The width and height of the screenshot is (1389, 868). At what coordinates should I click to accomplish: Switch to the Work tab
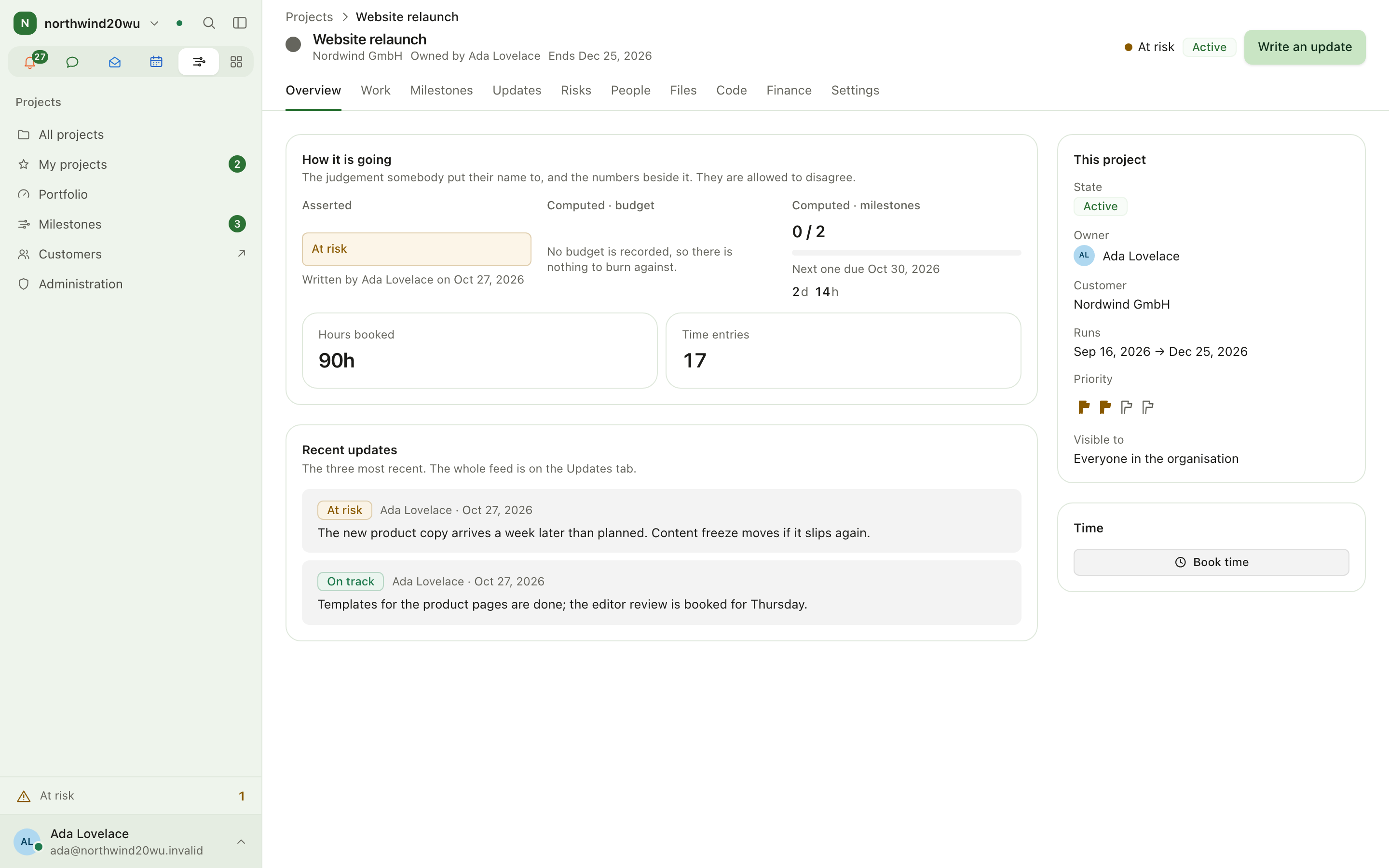pyautogui.click(x=375, y=90)
